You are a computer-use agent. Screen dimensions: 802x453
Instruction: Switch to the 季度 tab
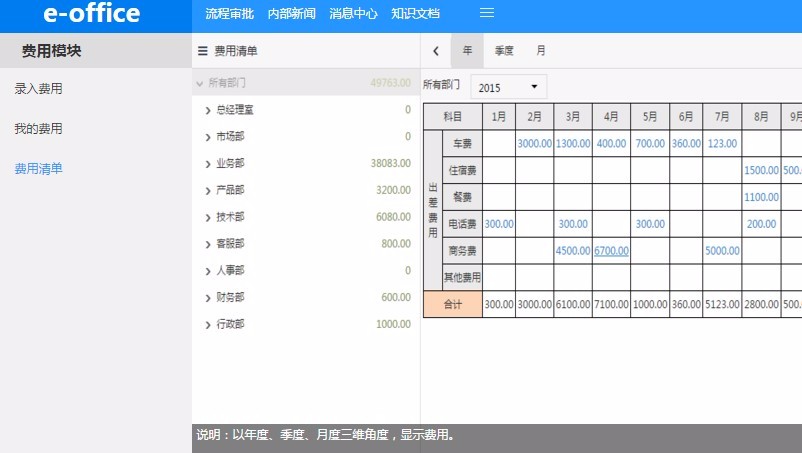pos(504,51)
